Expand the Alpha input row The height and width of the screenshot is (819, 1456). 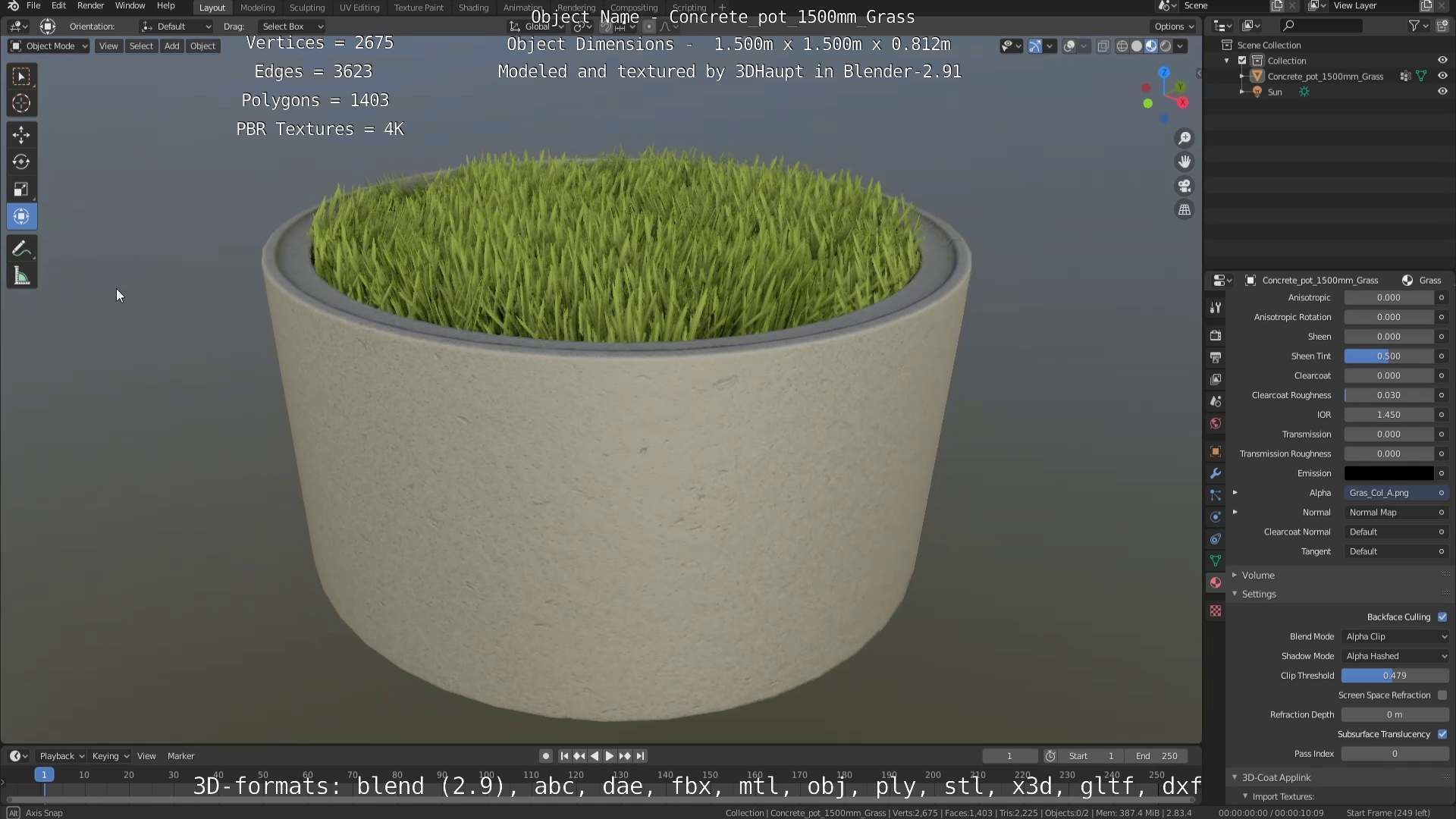click(1235, 493)
